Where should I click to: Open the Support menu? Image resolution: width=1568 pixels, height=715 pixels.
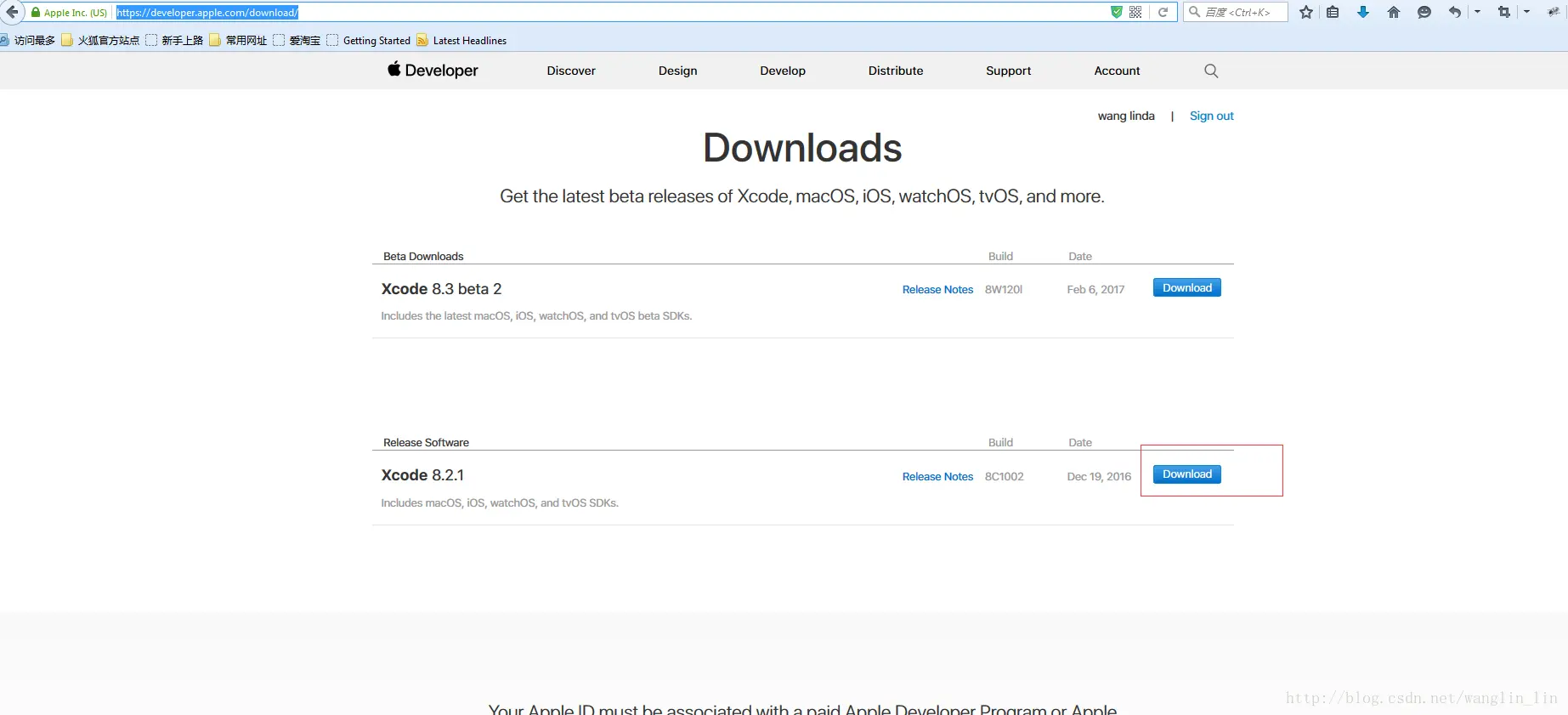pyautogui.click(x=1009, y=71)
